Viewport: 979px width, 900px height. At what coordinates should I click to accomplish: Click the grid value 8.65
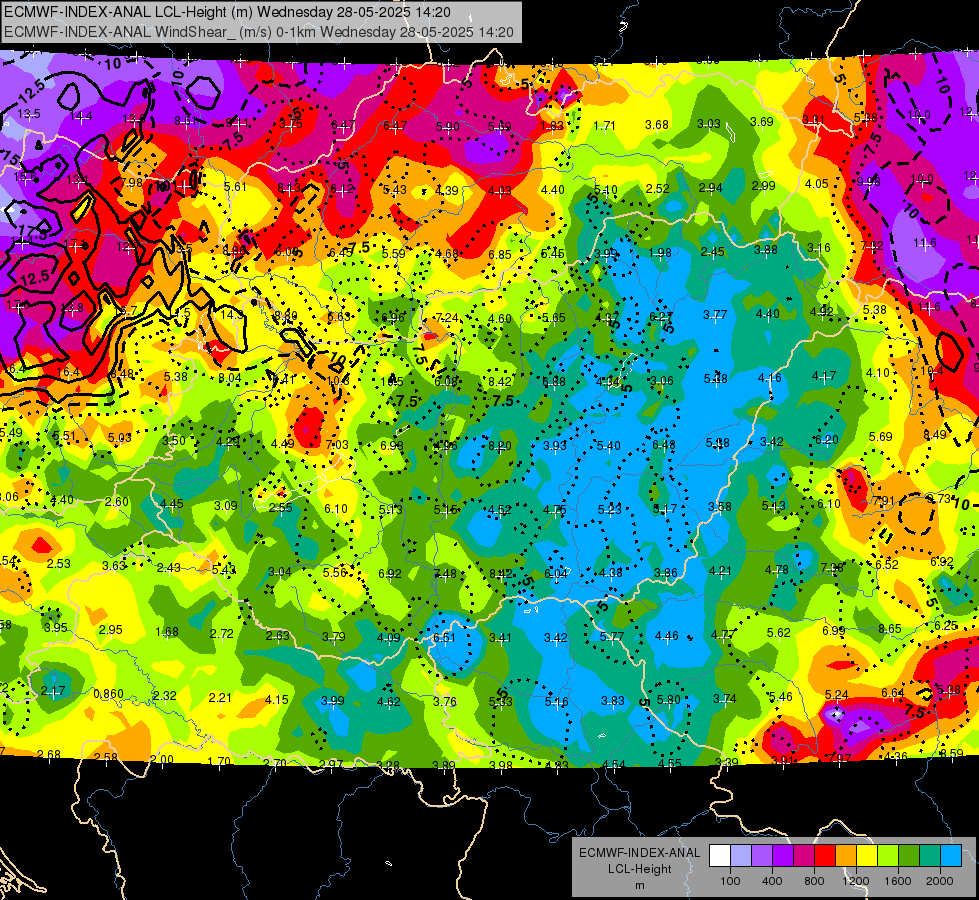[x=890, y=629]
